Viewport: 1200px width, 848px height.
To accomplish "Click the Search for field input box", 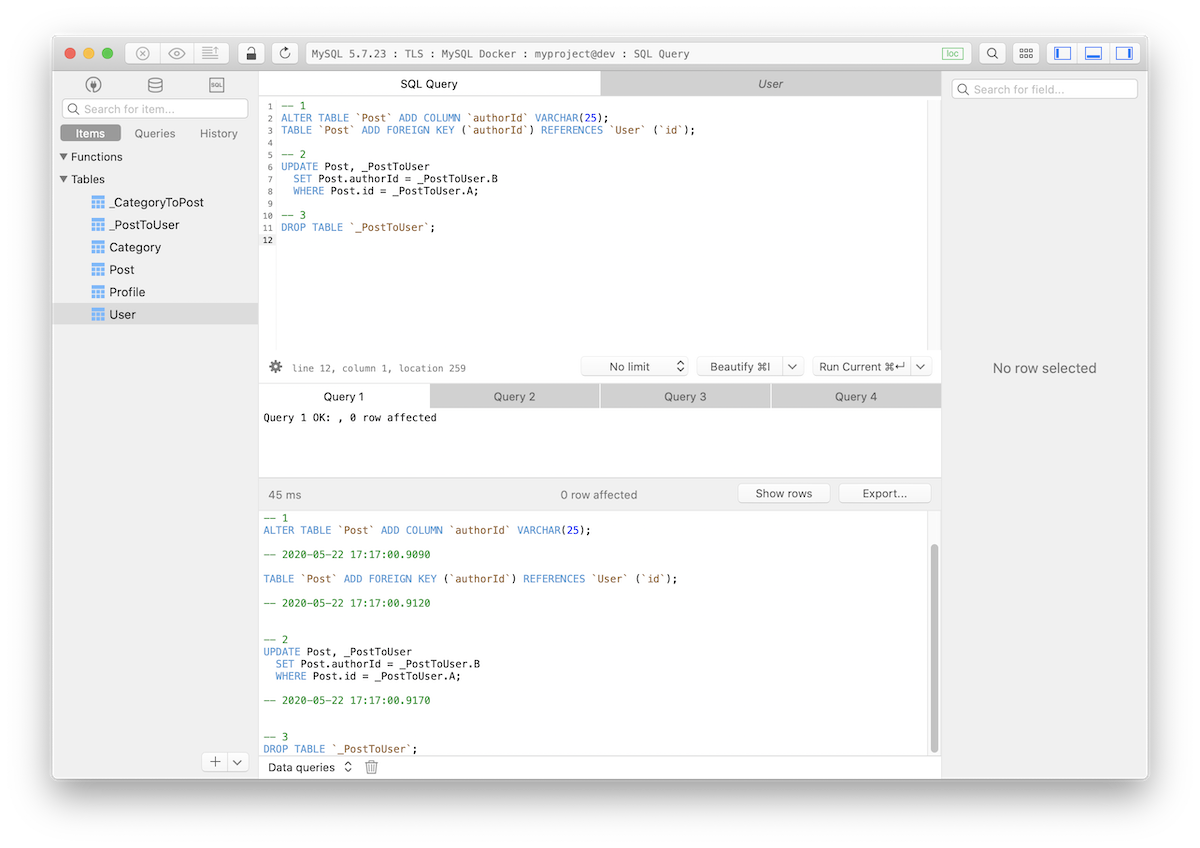I will 1044,88.
